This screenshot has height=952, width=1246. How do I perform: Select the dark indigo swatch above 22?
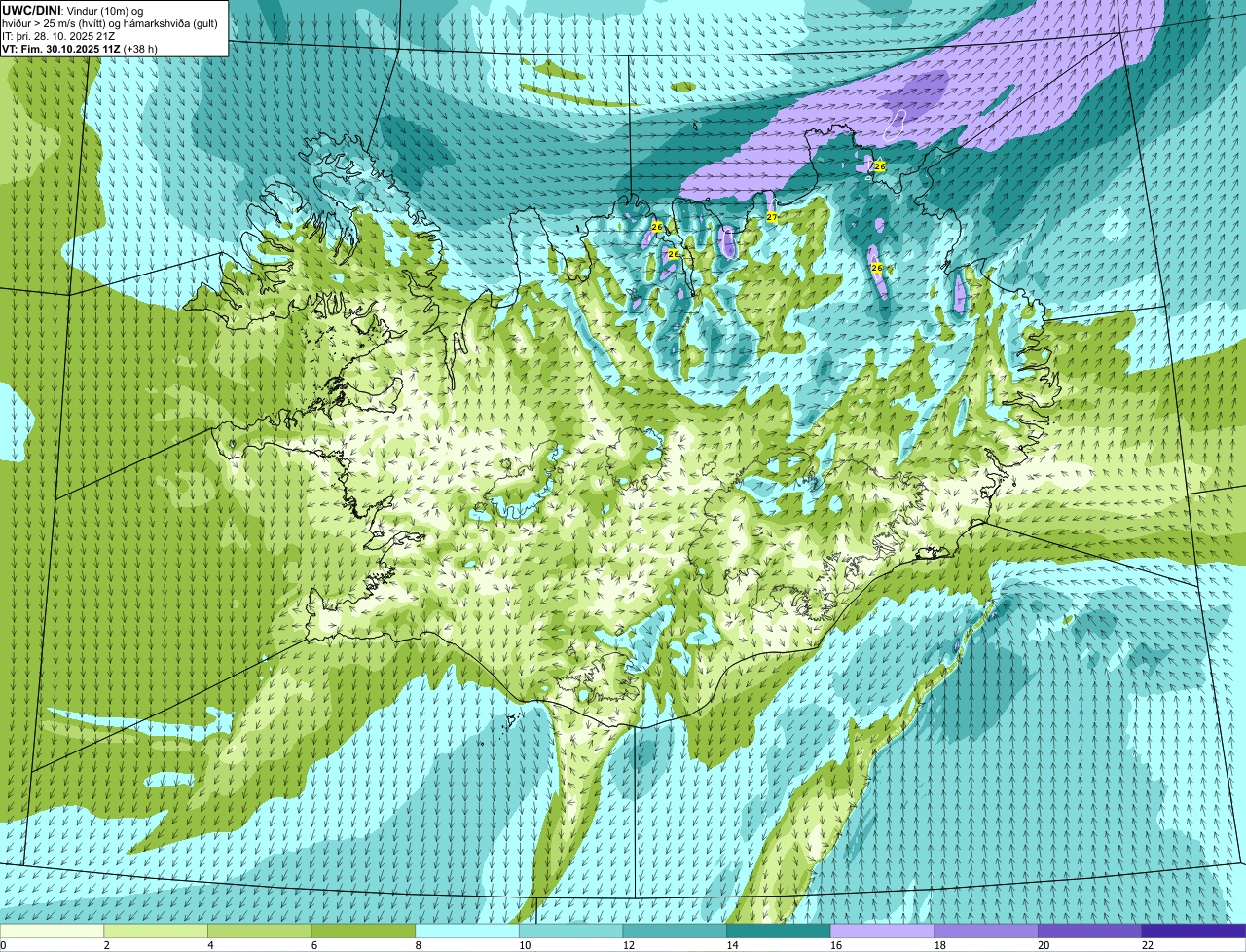[1193, 931]
